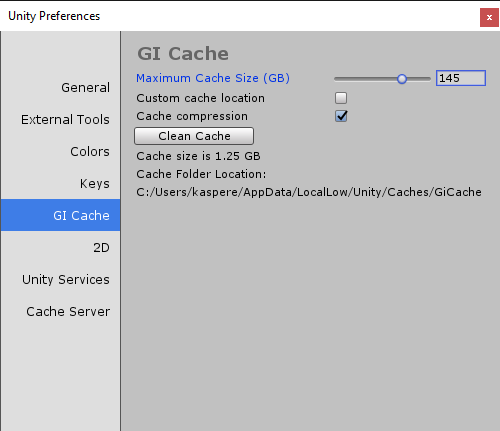
Task: Click the Clean Cache button
Action: tap(194, 136)
